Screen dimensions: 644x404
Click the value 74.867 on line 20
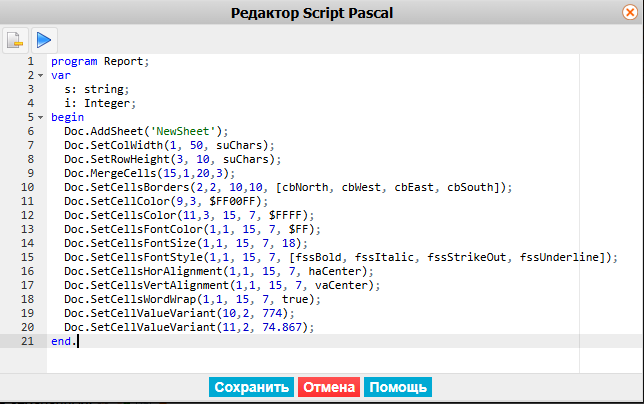[282, 327]
